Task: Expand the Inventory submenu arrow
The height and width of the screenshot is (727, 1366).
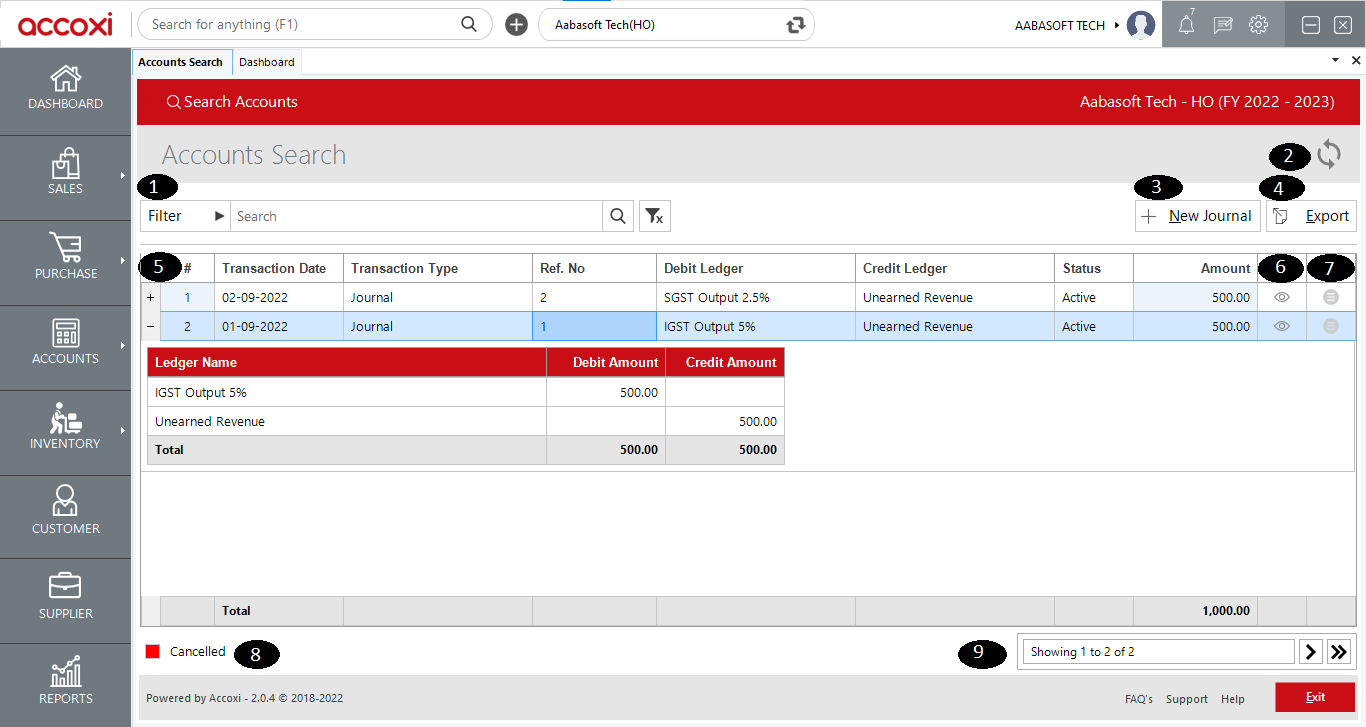Action: 122,430
